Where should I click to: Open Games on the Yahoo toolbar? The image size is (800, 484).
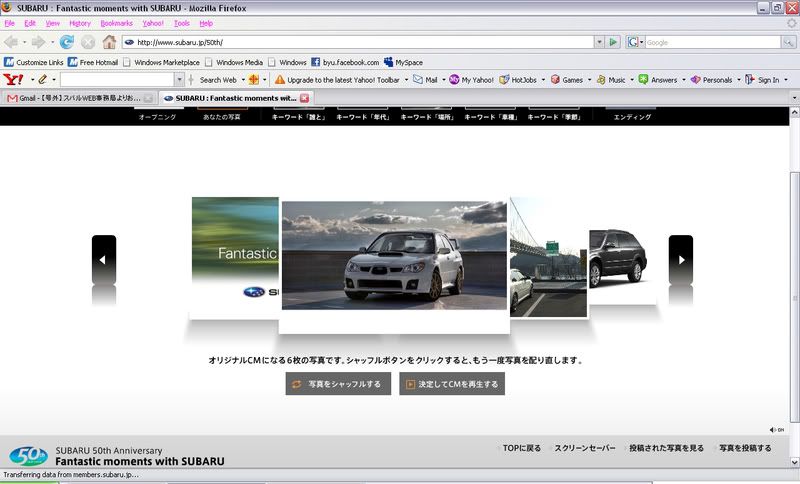tap(567, 80)
